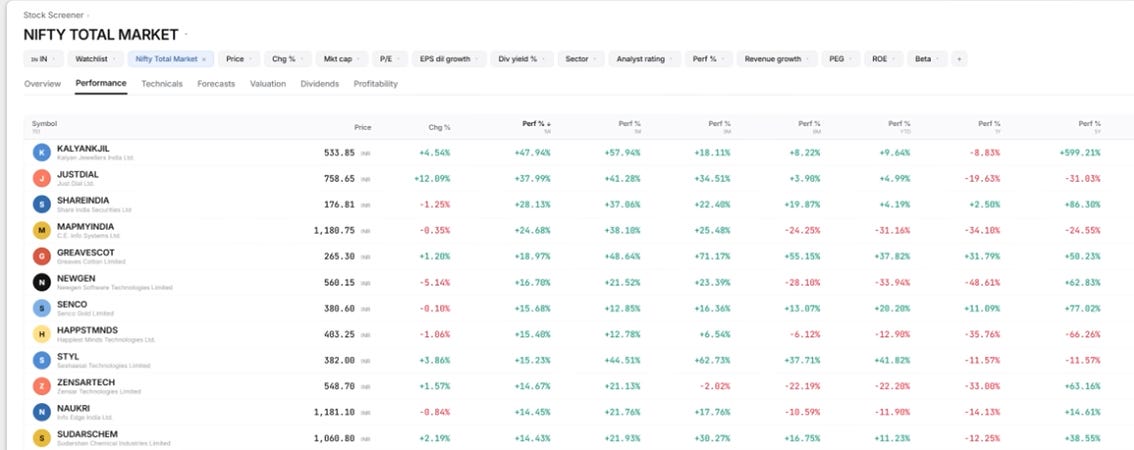Switch to the Technicals tab
The height and width of the screenshot is (450, 1134).
[x=162, y=84]
